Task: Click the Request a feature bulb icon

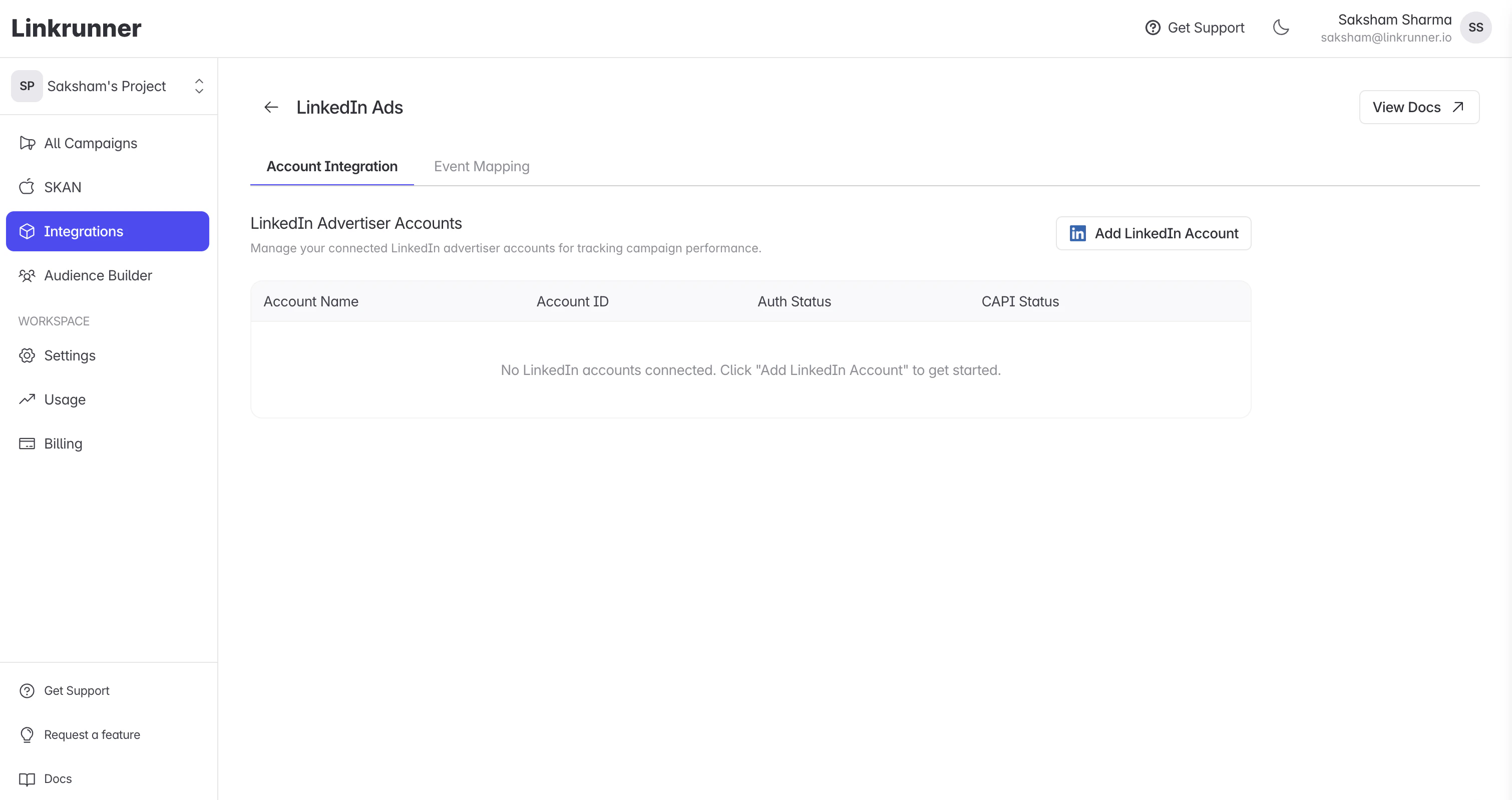Action: pyautogui.click(x=27, y=734)
